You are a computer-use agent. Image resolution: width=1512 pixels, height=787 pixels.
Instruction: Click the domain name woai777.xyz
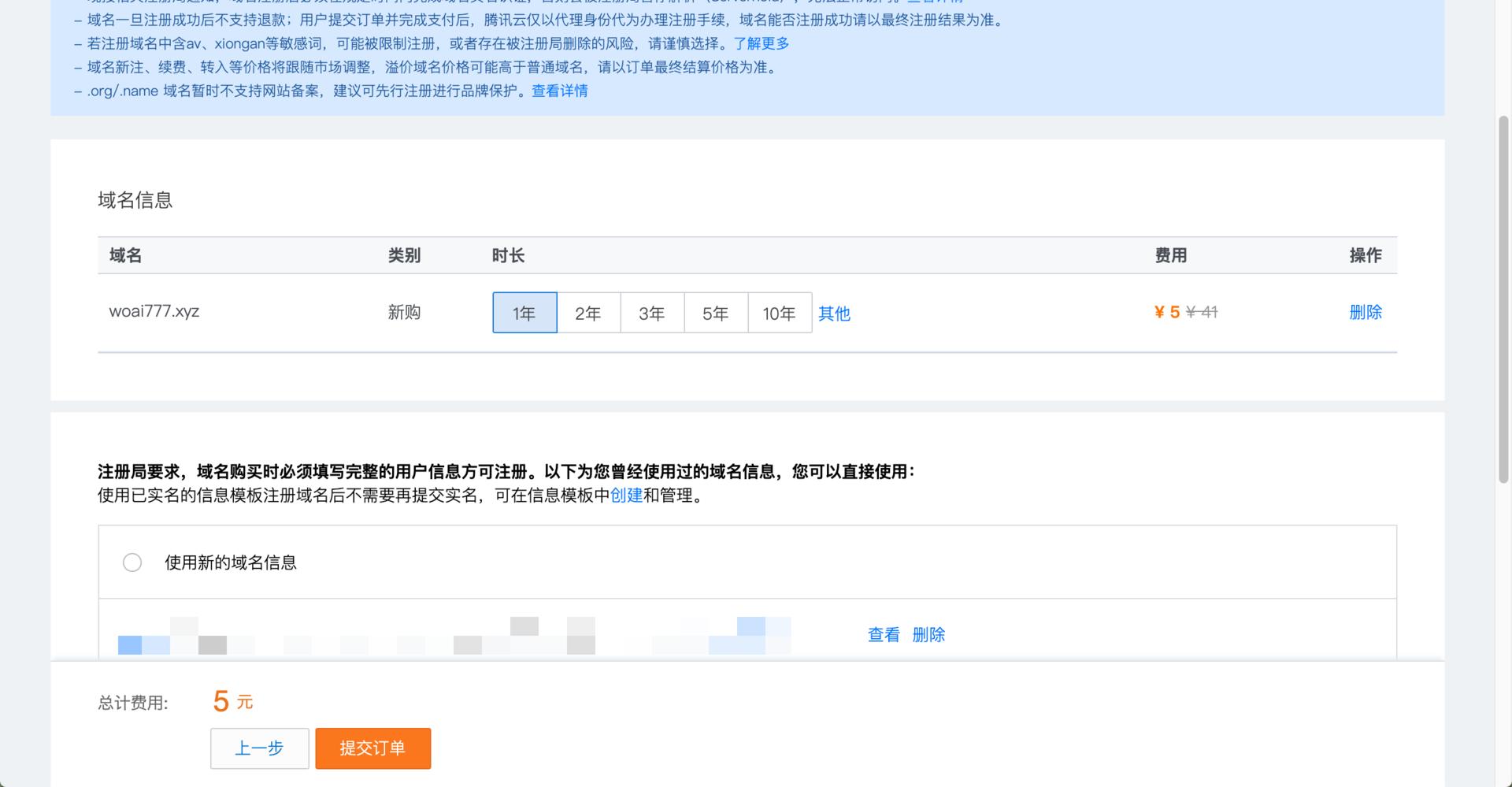point(154,311)
